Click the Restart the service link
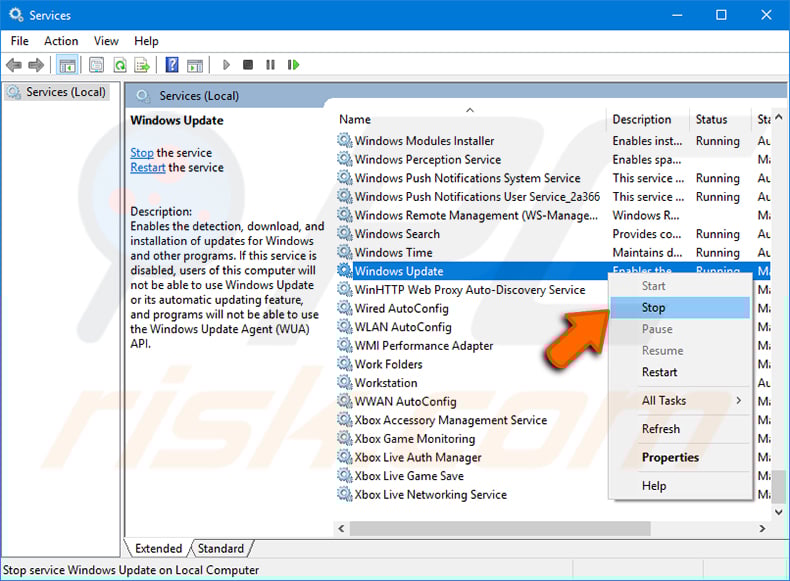 148,167
